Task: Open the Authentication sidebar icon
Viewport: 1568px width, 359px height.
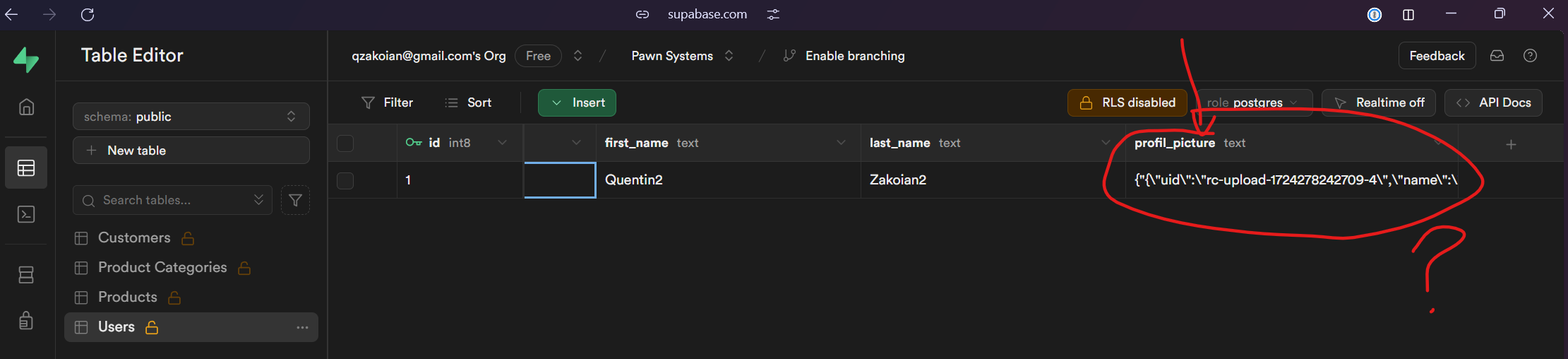Action: pyautogui.click(x=26, y=321)
